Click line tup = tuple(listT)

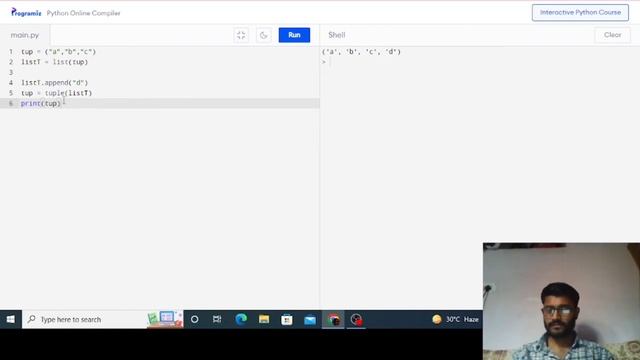(56, 93)
